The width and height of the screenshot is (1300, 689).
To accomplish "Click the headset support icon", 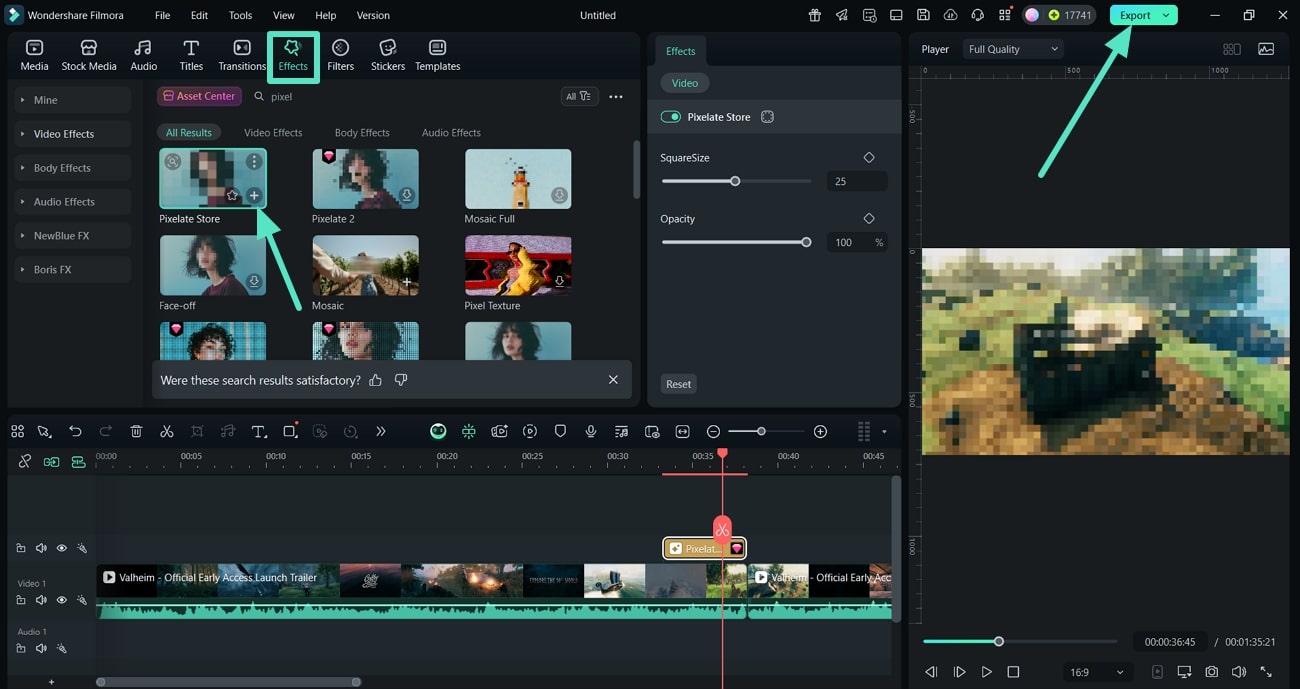I will (977, 15).
